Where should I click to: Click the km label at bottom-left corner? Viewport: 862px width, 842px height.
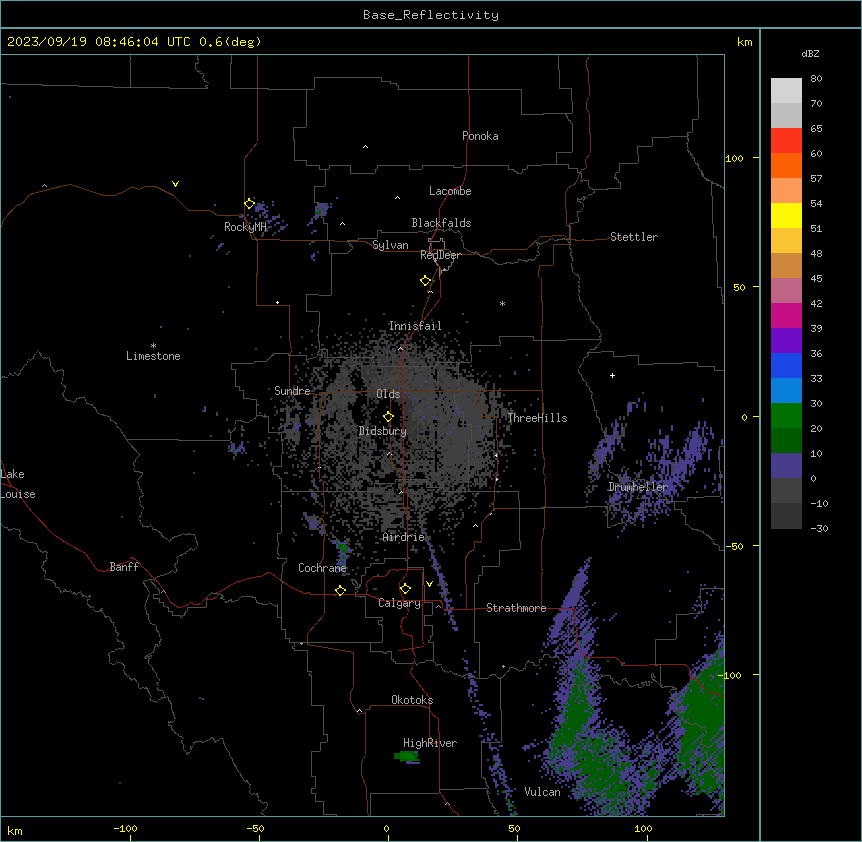pos(14,830)
